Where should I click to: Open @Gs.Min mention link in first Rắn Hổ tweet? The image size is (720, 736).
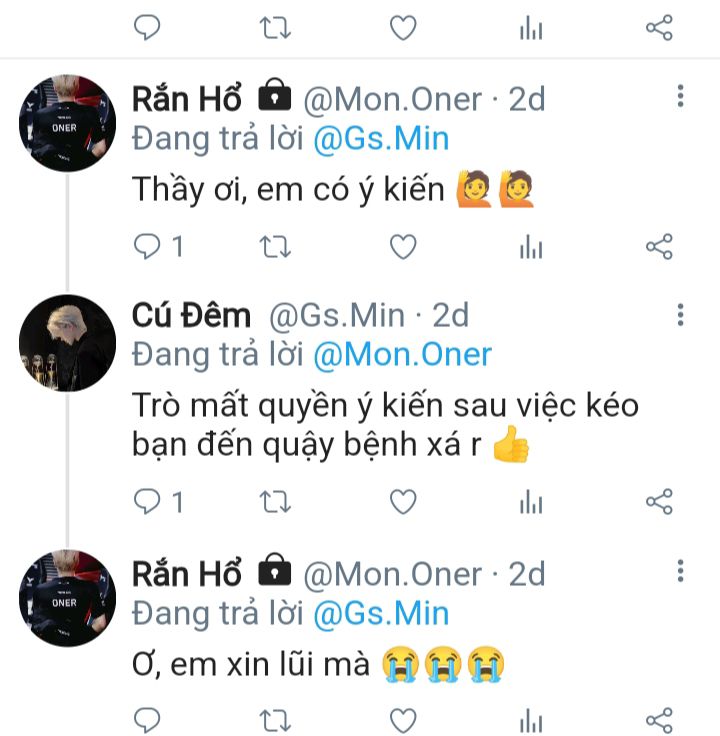click(381, 138)
